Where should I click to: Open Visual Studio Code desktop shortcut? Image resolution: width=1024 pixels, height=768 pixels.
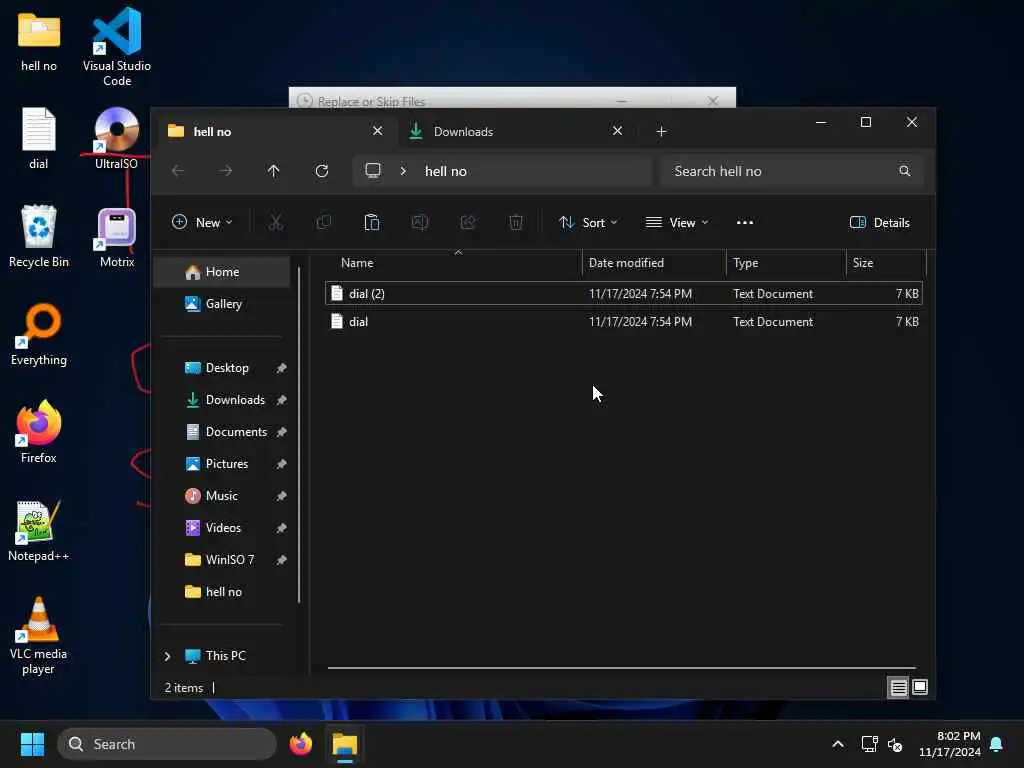[x=117, y=47]
